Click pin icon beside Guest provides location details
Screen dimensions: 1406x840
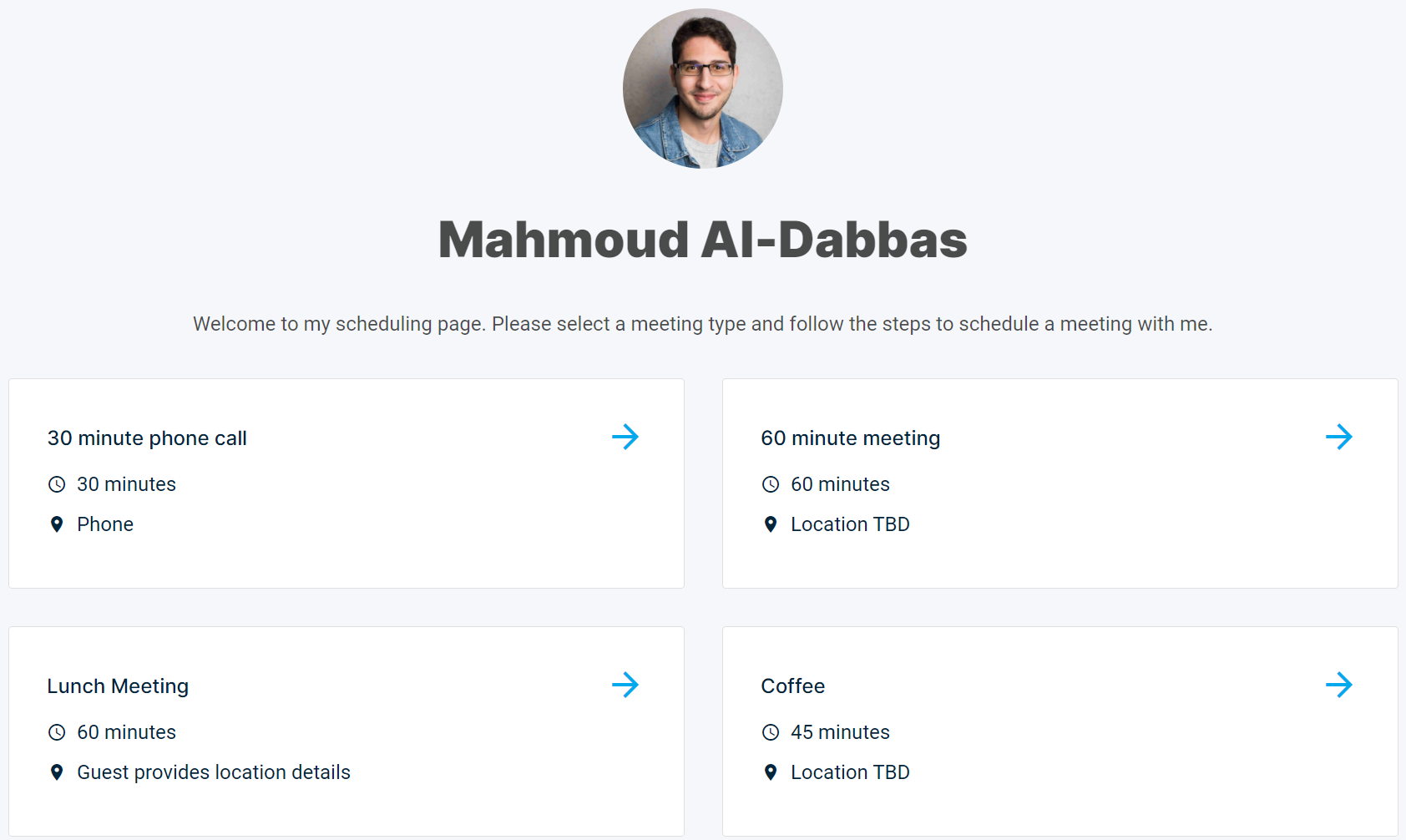tap(57, 772)
